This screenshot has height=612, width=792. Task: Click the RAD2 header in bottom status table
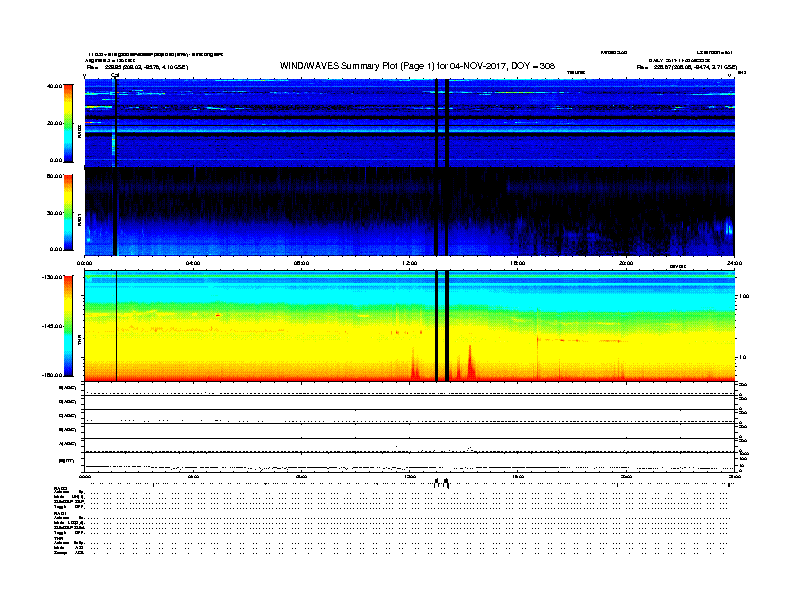60,488
